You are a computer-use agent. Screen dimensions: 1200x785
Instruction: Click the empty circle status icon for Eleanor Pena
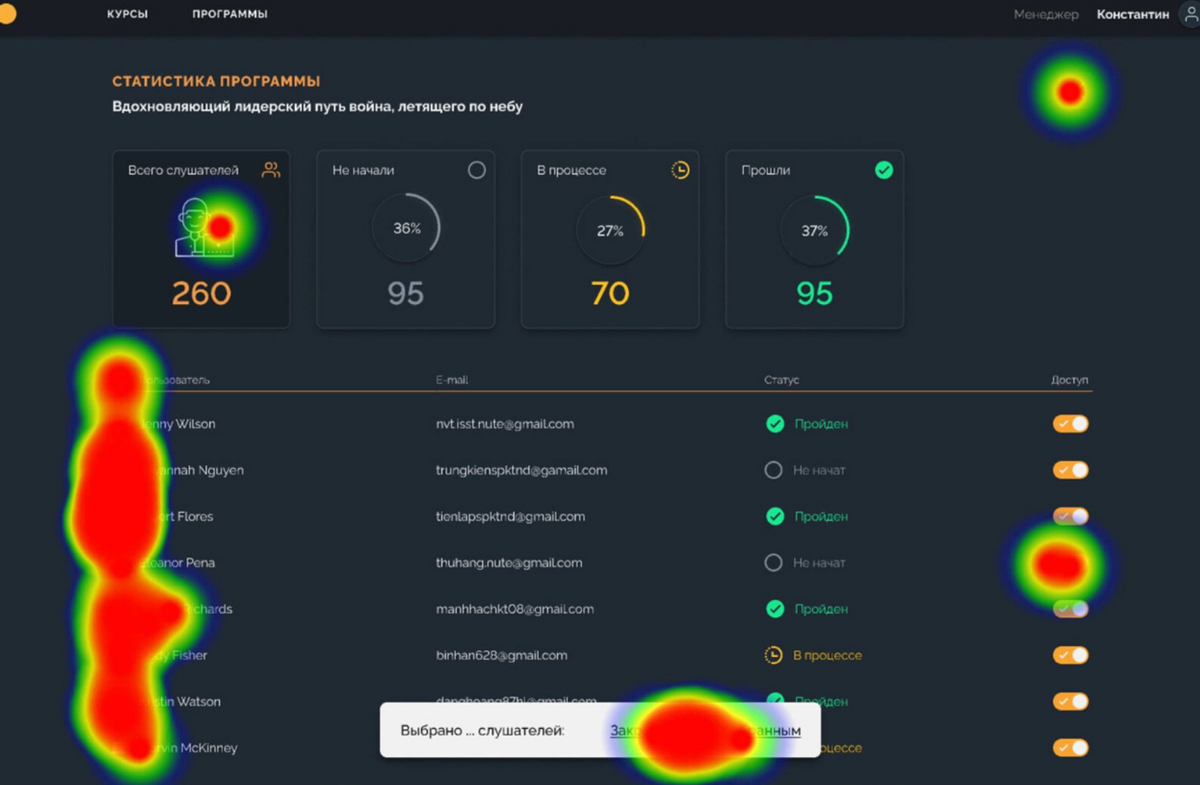[x=773, y=563]
